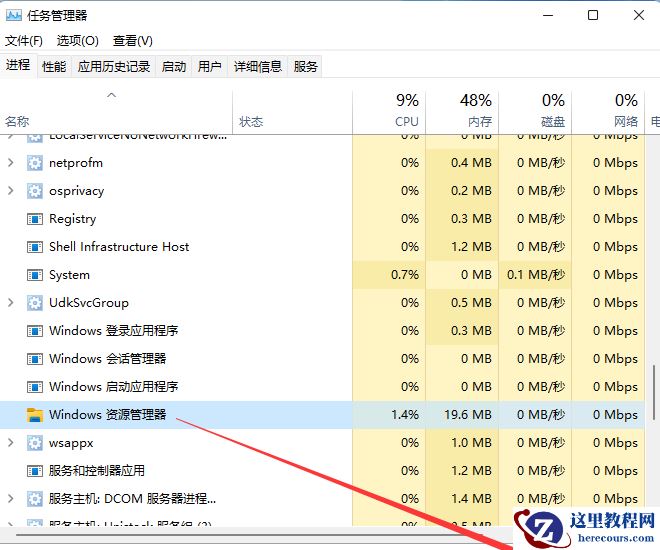Image resolution: width=660 pixels, height=550 pixels.
Task: Select the netprofm row name
Action: [76, 163]
